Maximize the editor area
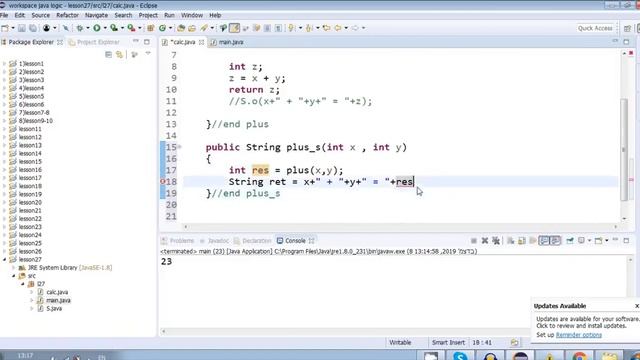 pos(627,42)
